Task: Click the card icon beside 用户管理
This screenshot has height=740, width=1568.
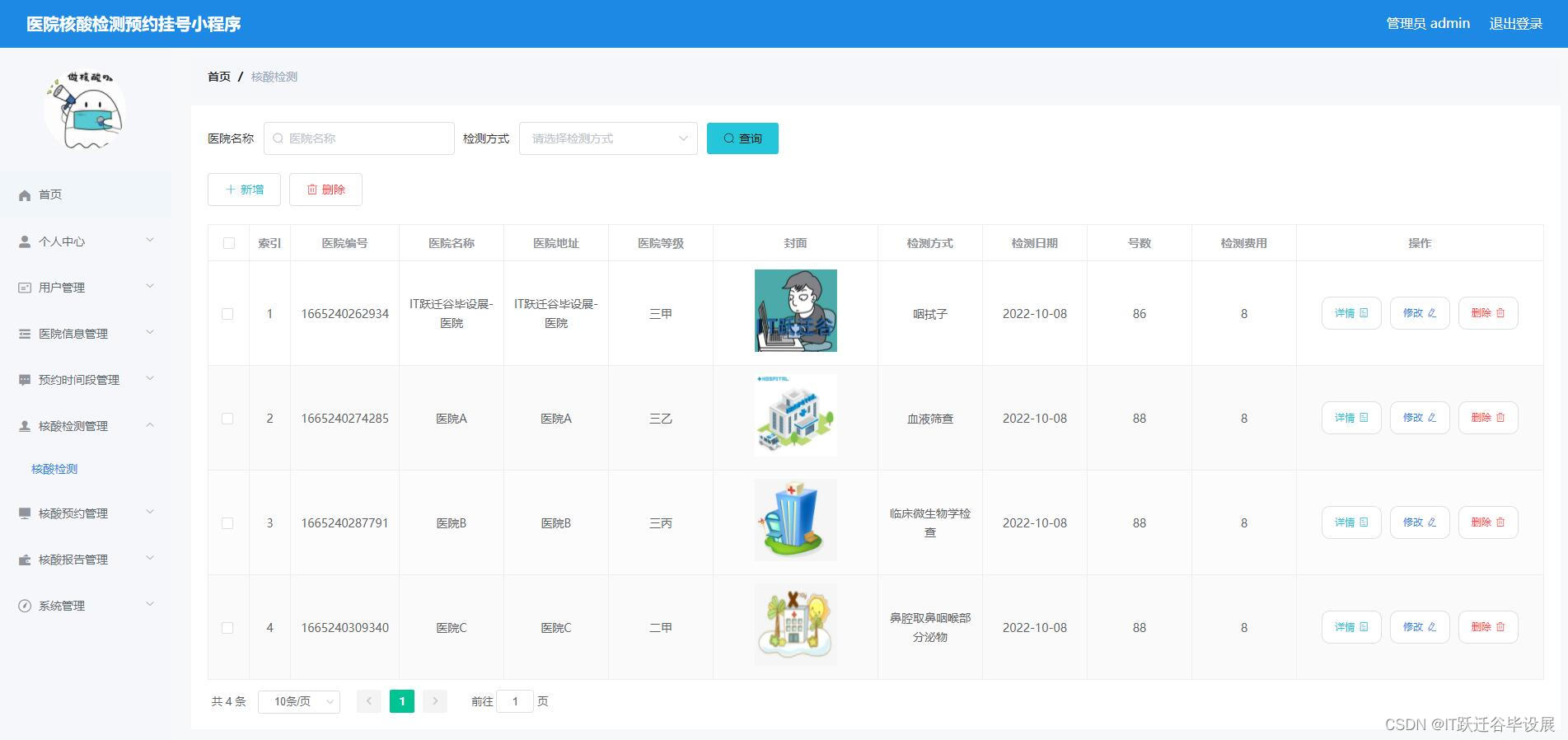Action: pos(25,288)
